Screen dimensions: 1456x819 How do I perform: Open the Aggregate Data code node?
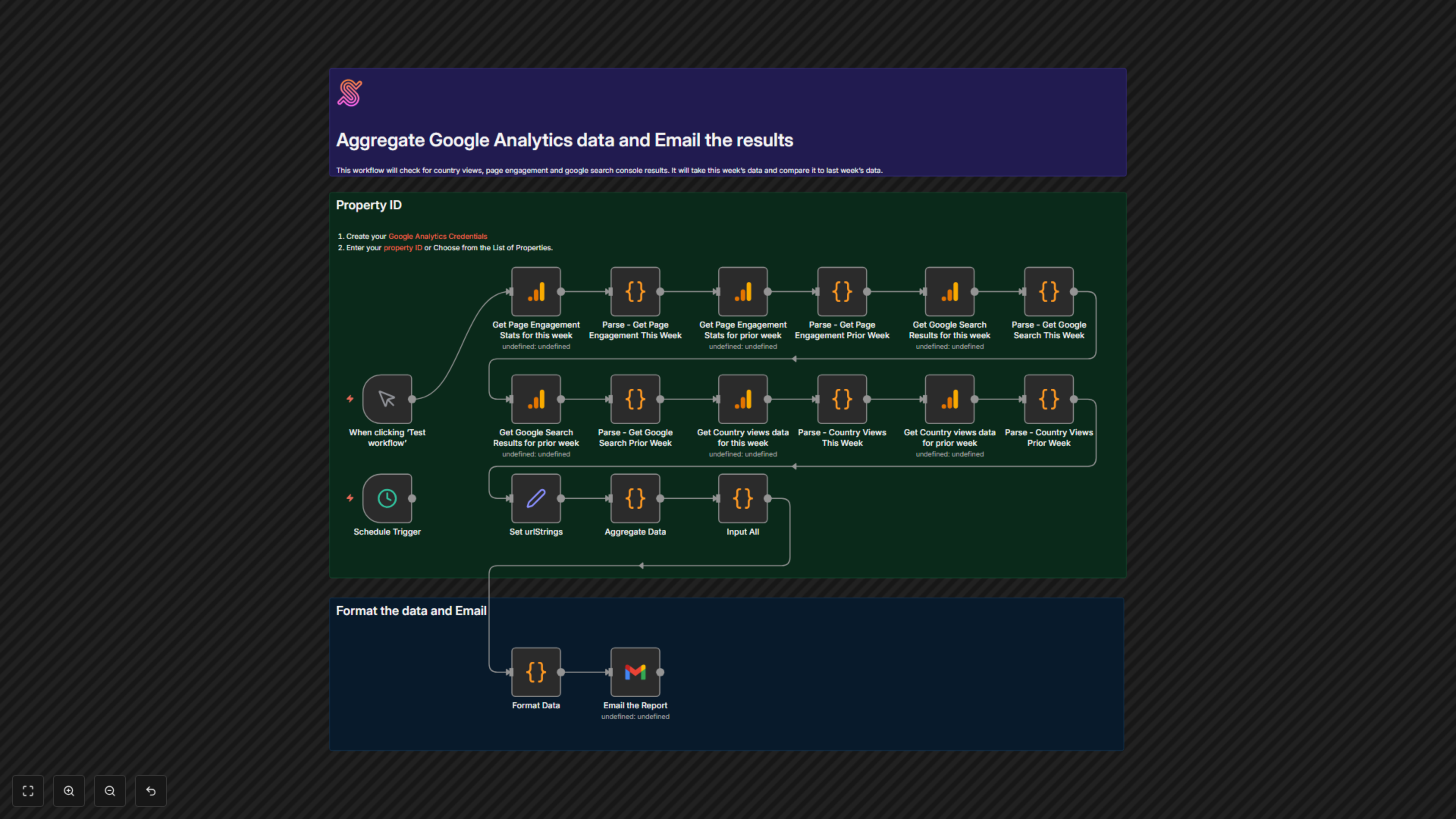[635, 498]
